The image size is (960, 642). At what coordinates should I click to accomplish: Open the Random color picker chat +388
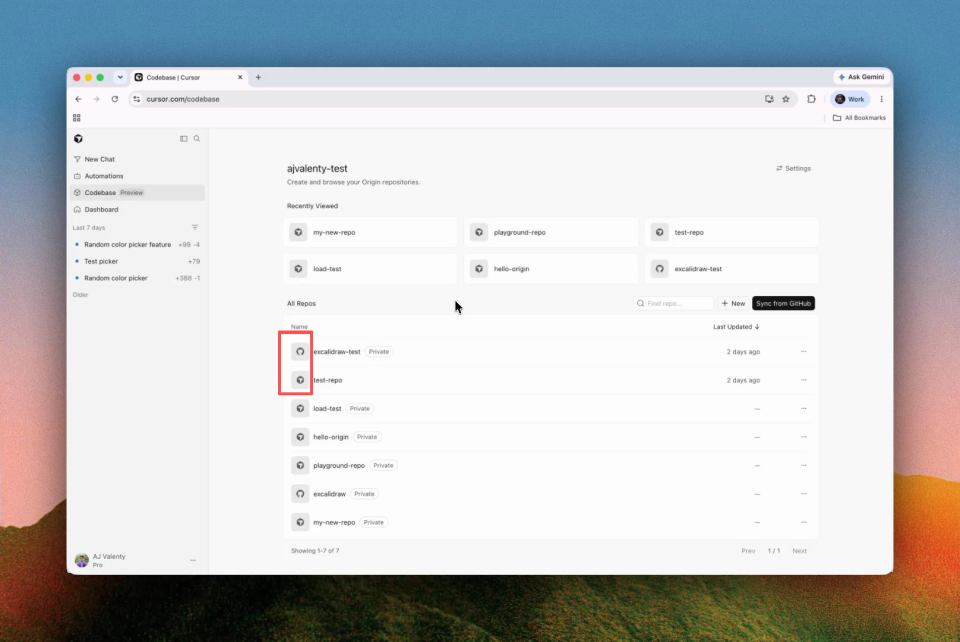(x=137, y=278)
